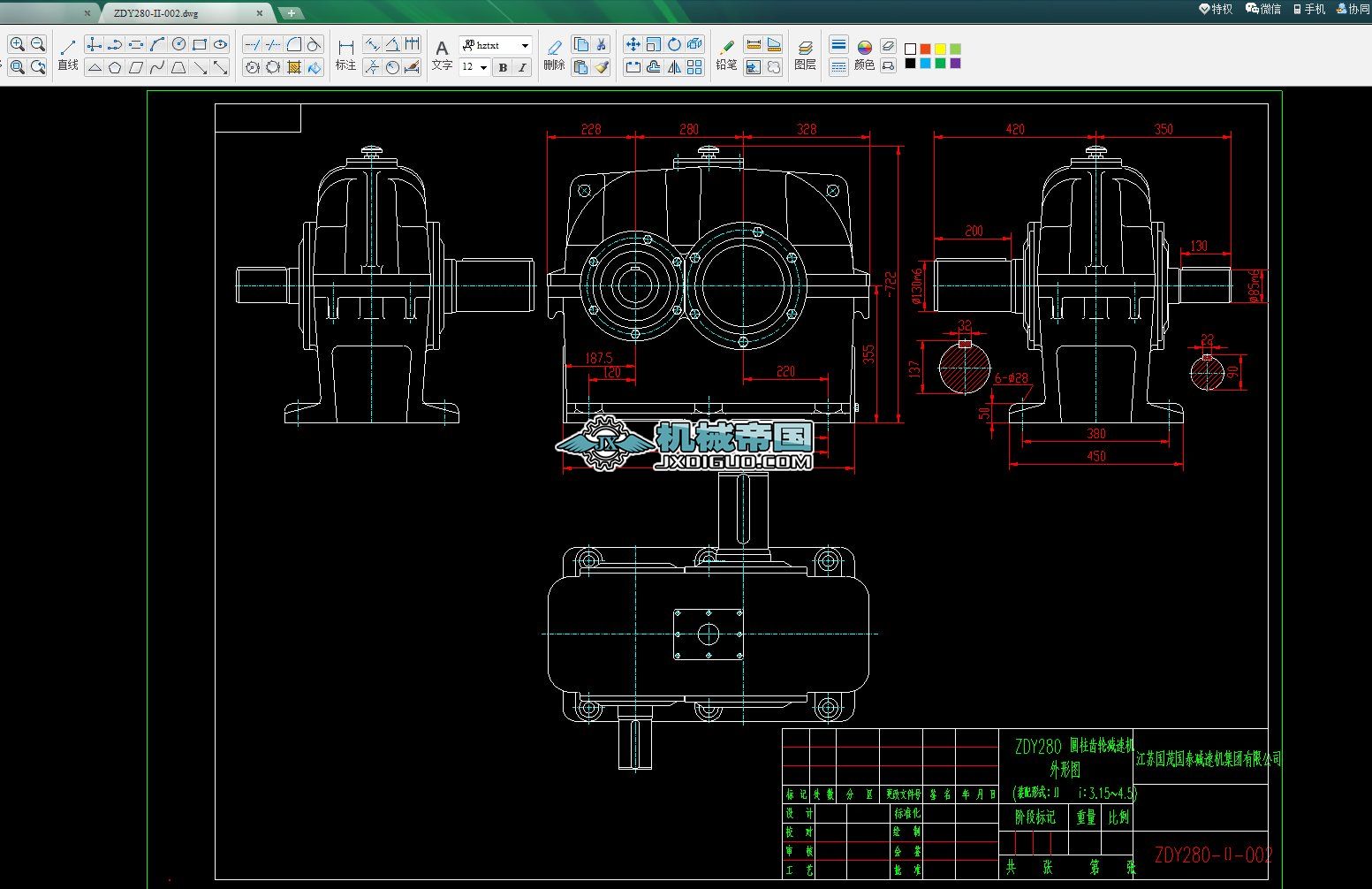Screen dimensions: 1372x889
Task: Pick the red color swatch
Action: pyautogui.click(x=925, y=49)
